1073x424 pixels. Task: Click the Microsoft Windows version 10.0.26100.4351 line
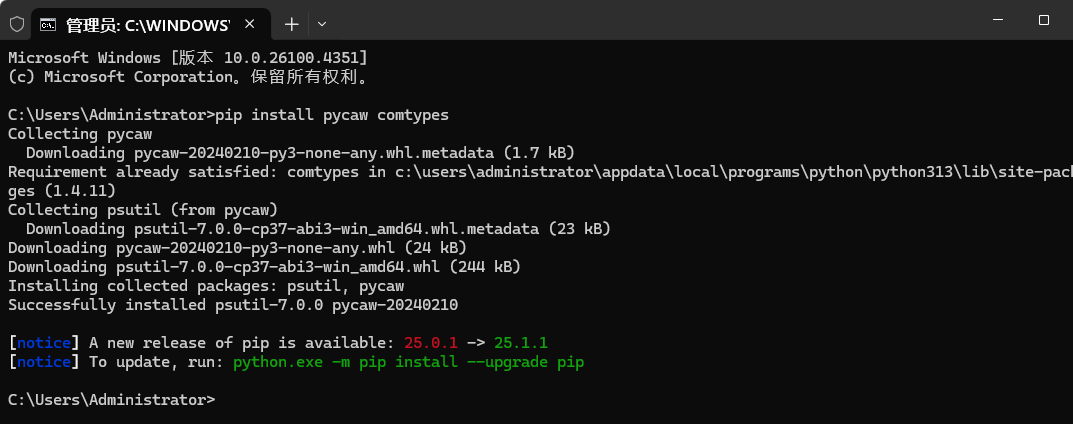tap(188, 57)
